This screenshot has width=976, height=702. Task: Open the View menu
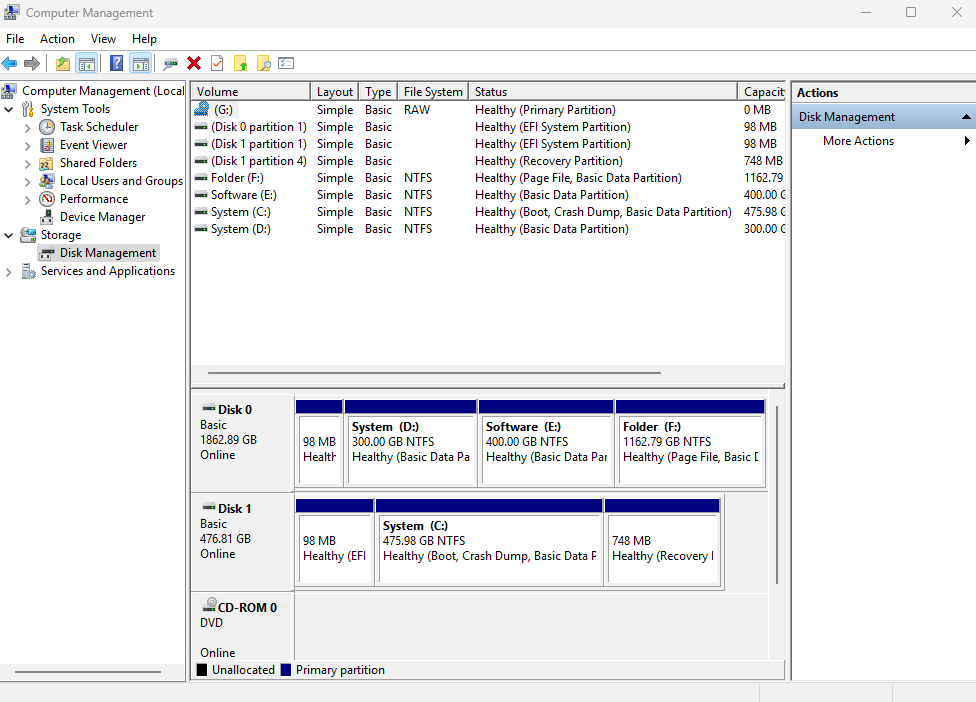[x=103, y=39]
